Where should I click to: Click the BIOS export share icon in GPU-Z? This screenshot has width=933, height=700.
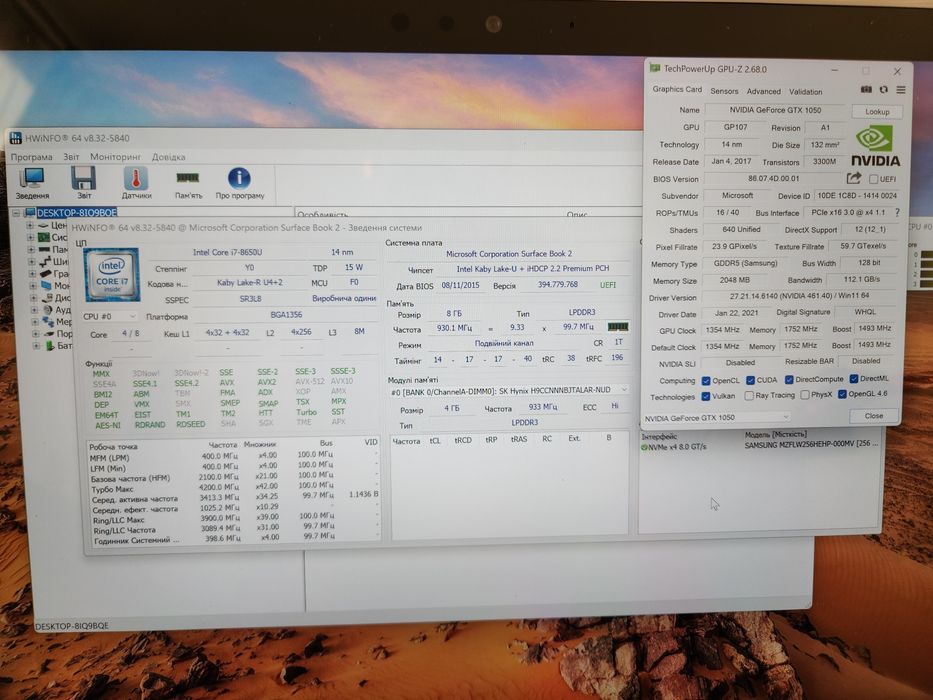(x=854, y=178)
